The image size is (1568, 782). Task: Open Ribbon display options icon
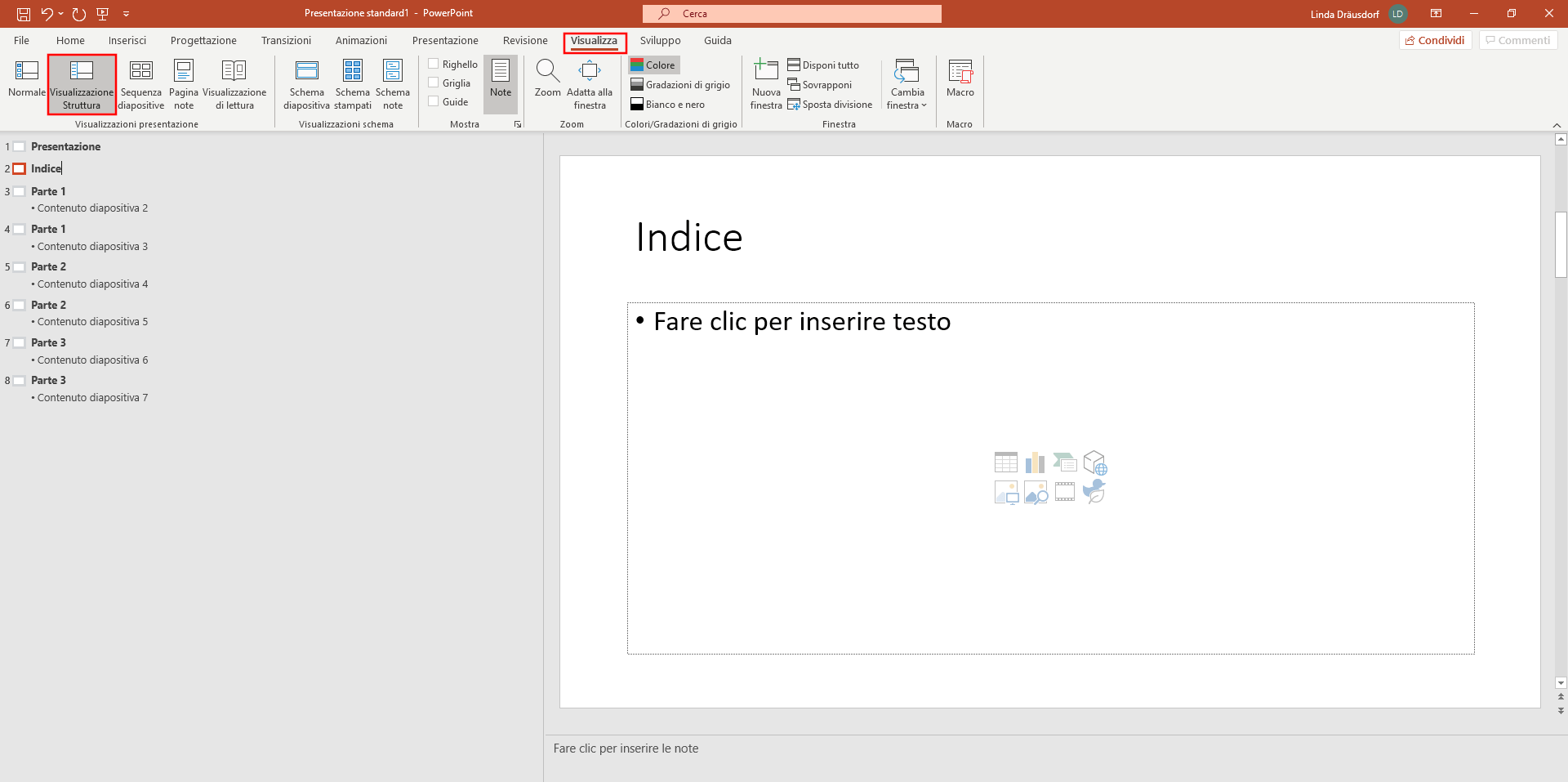[x=1436, y=14]
